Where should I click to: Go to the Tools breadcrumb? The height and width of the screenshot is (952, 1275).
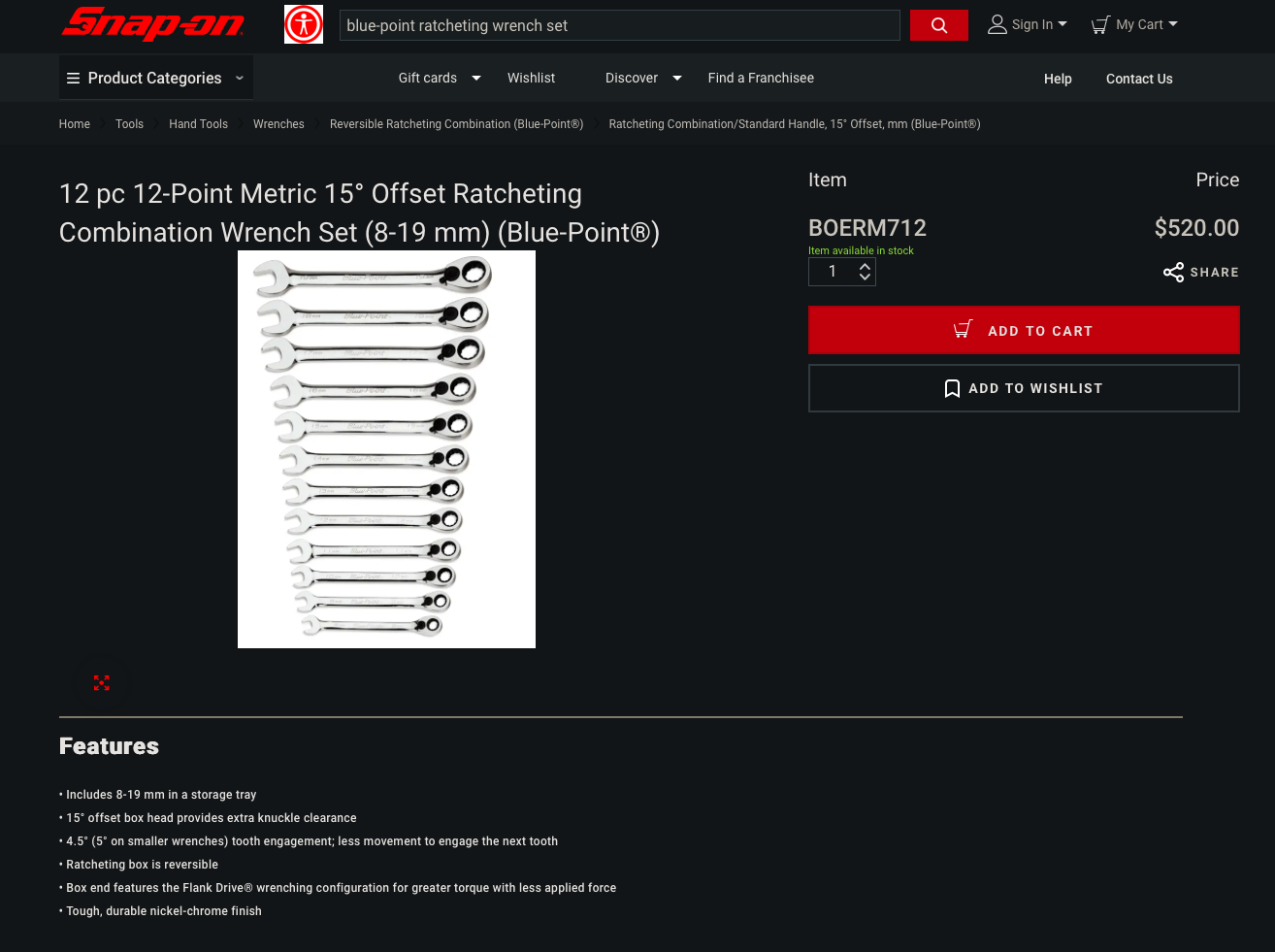coord(129,124)
